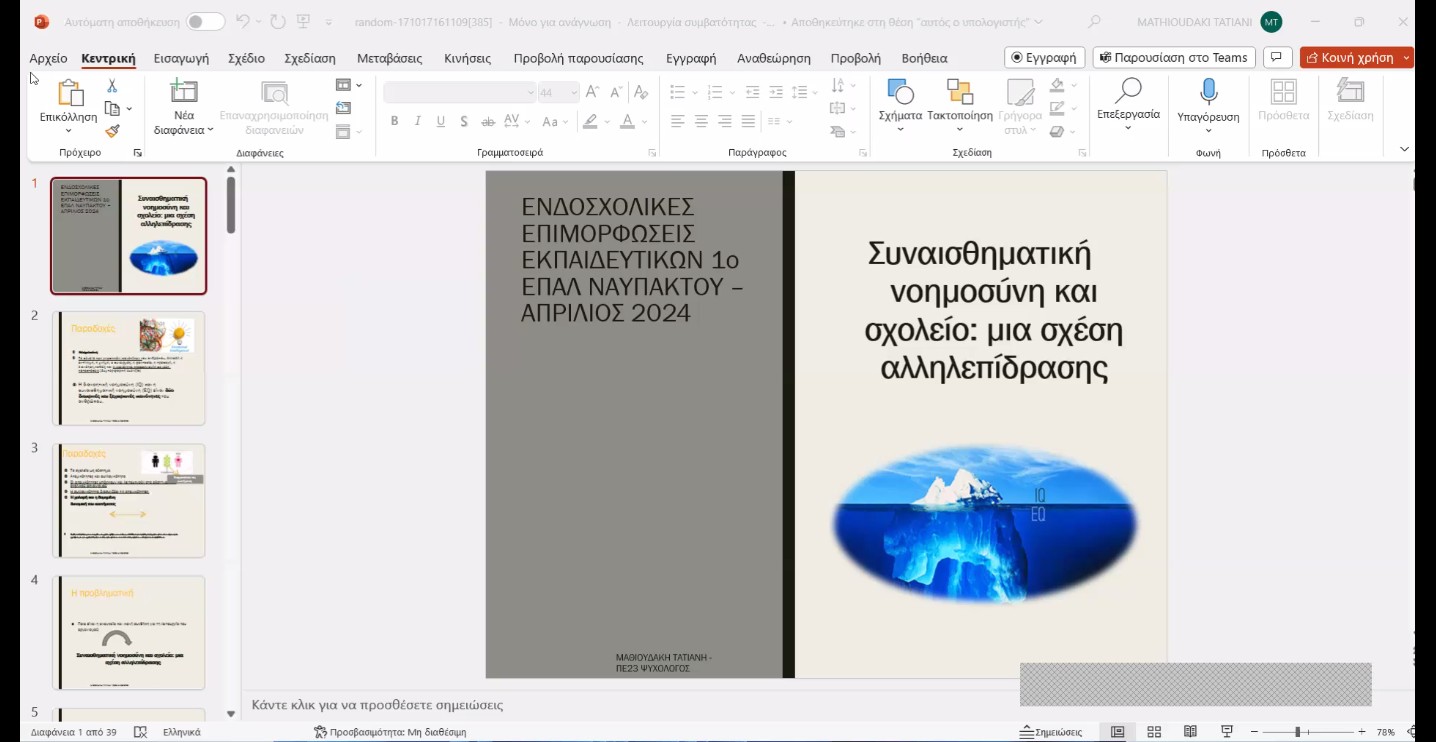Click the slide layout icon

[x=344, y=85]
